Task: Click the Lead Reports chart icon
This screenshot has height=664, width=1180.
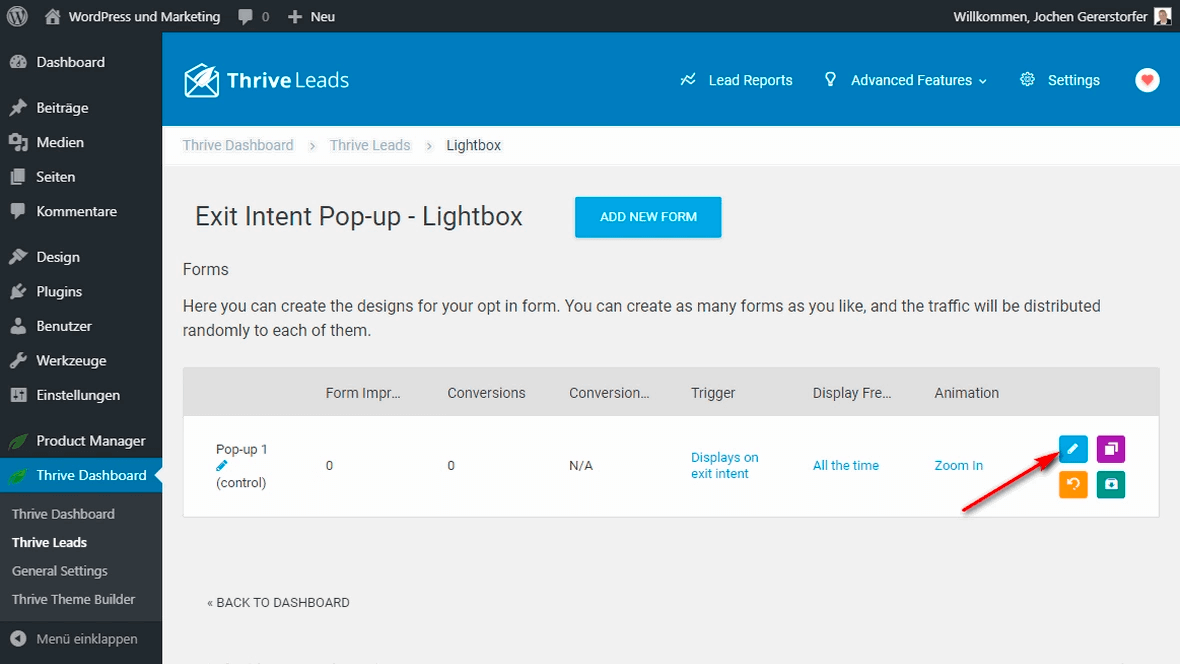Action: [688, 80]
